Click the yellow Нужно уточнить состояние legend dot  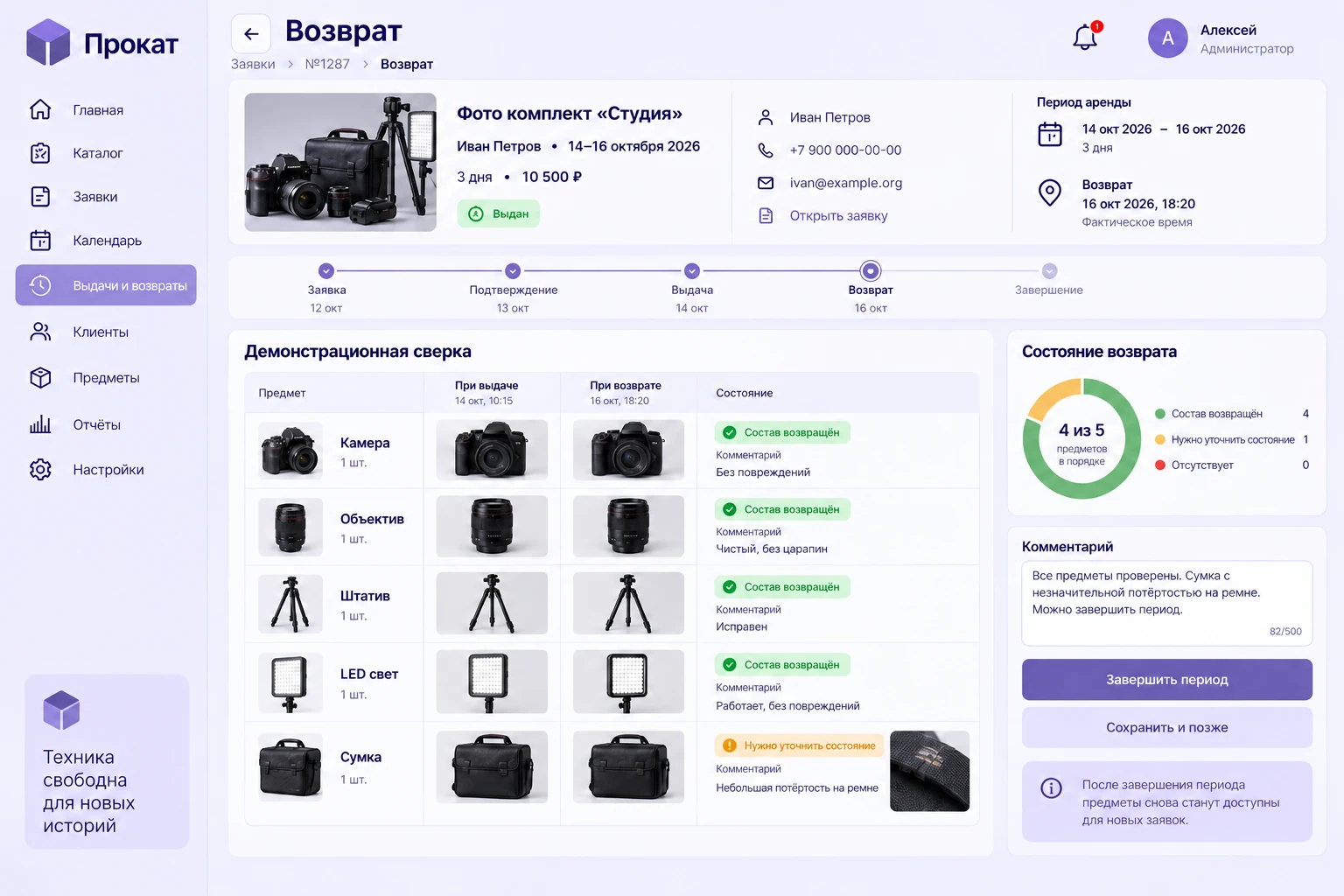click(1160, 439)
